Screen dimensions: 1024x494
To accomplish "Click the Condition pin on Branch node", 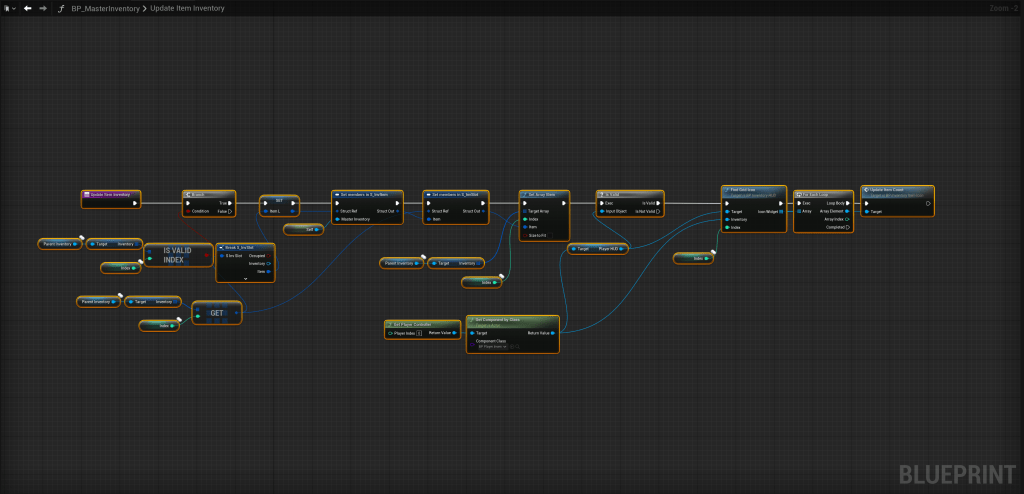I will 188,211.
